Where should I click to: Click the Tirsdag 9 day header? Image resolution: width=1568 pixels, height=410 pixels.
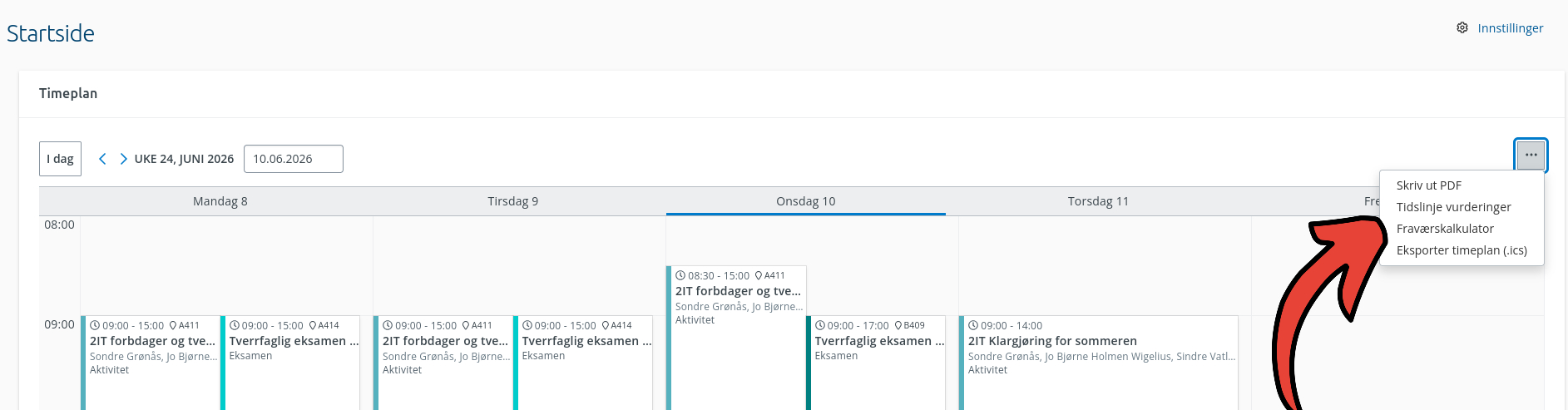[x=513, y=201]
